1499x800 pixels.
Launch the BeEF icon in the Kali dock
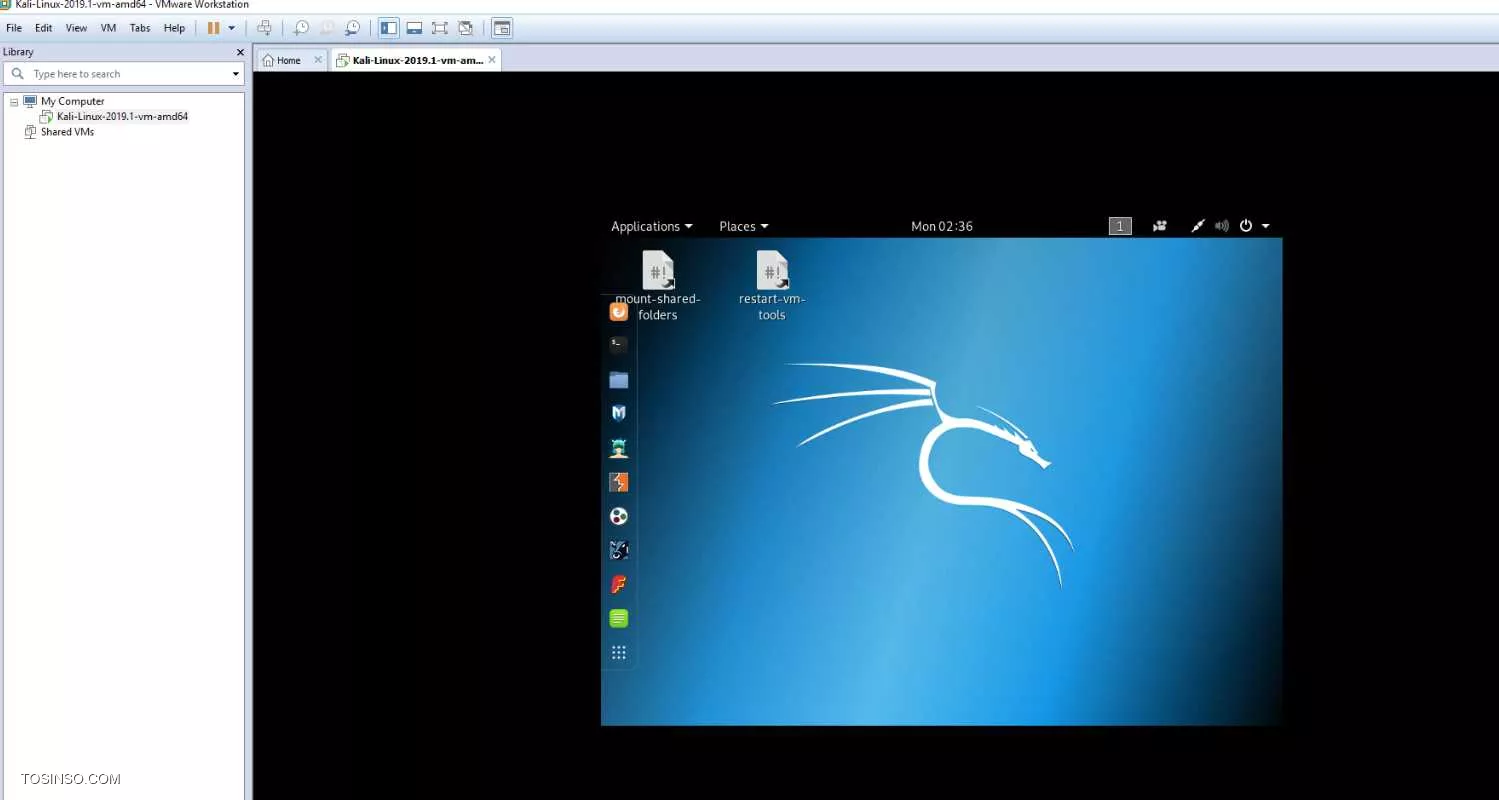pyautogui.click(x=619, y=550)
